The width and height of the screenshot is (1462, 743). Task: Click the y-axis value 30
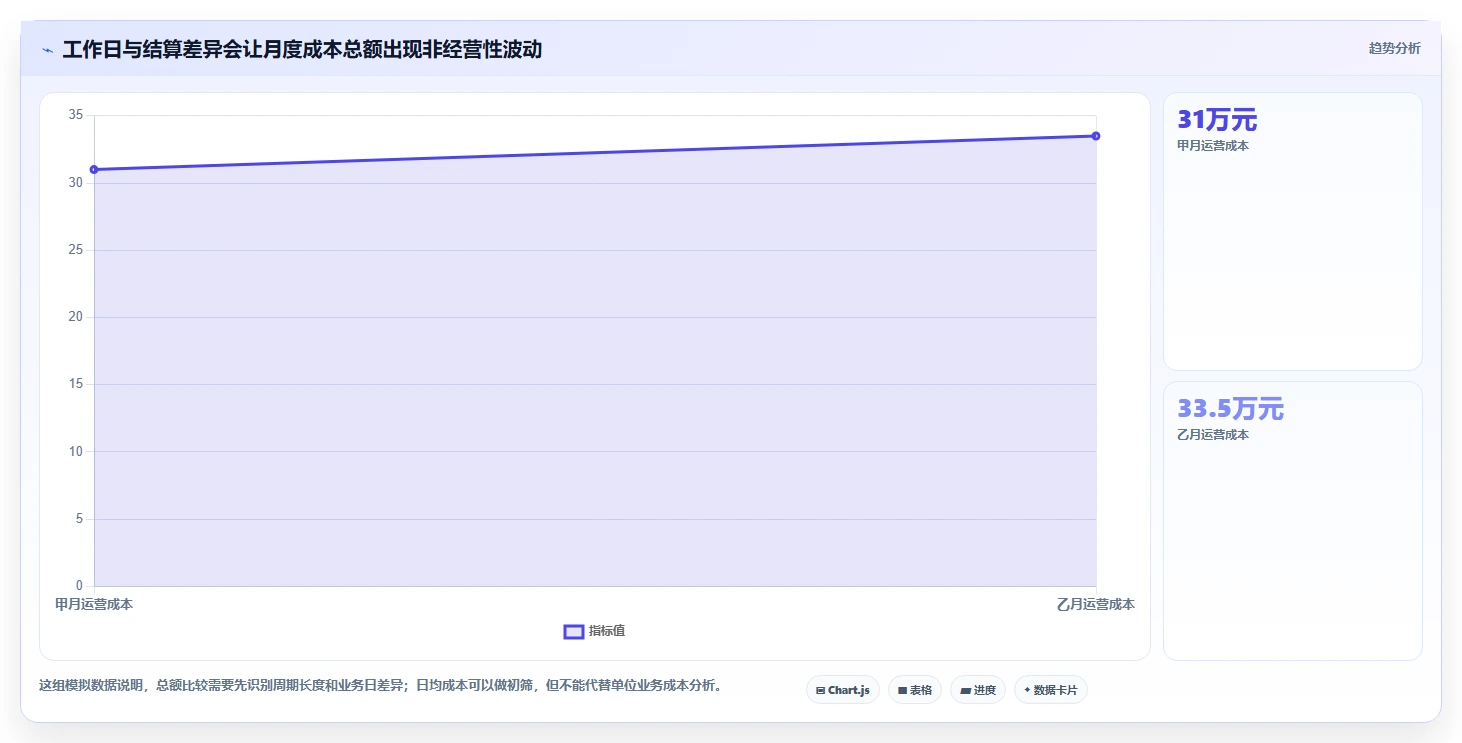[76, 183]
